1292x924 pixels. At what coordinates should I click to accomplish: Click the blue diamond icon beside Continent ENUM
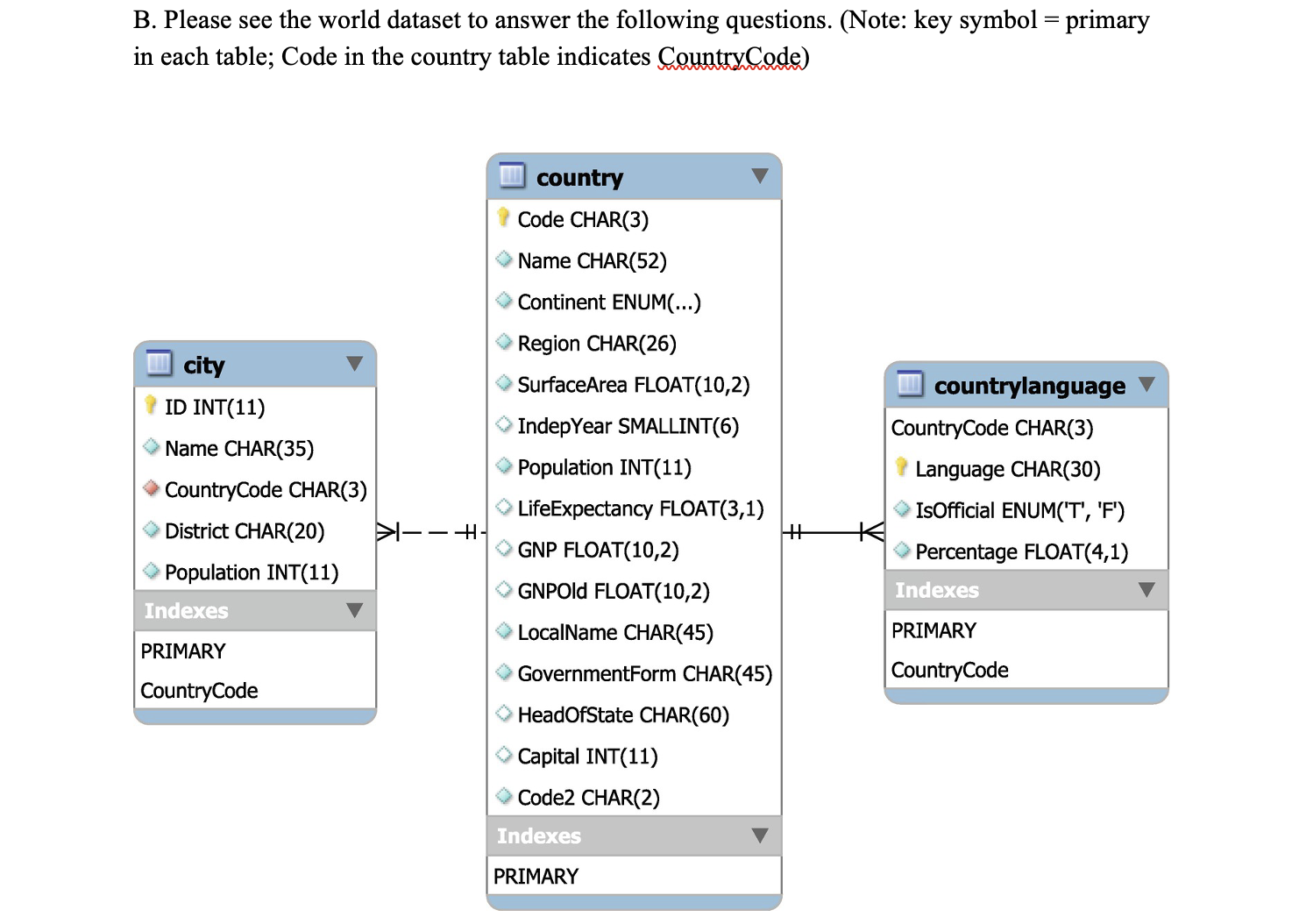click(x=504, y=301)
